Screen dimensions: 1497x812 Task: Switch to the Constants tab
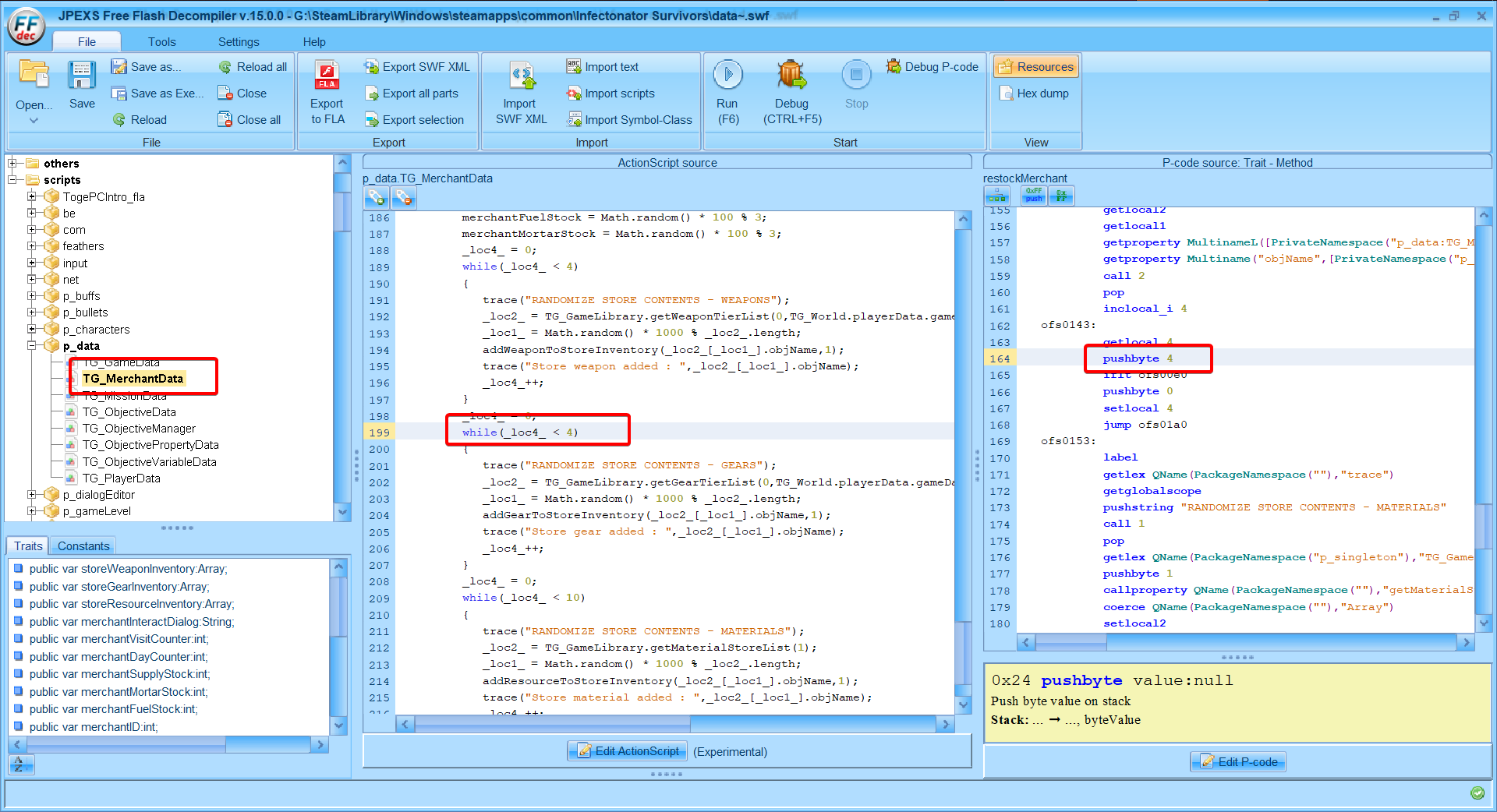coord(83,546)
